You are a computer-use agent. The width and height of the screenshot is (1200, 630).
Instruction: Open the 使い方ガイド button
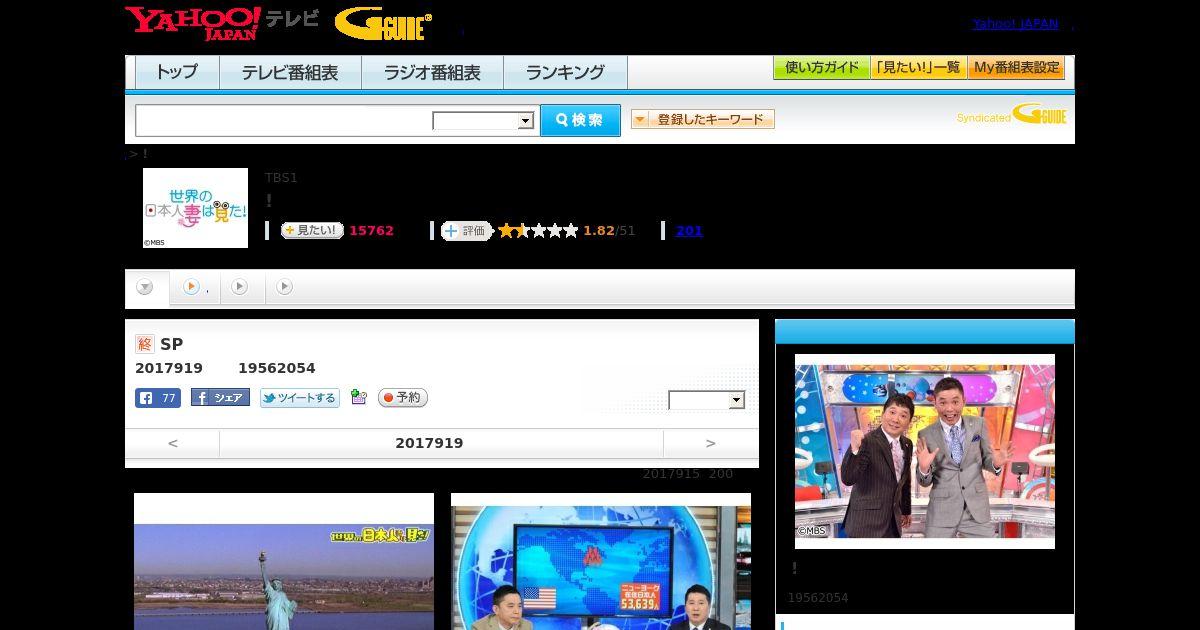(x=821, y=68)
